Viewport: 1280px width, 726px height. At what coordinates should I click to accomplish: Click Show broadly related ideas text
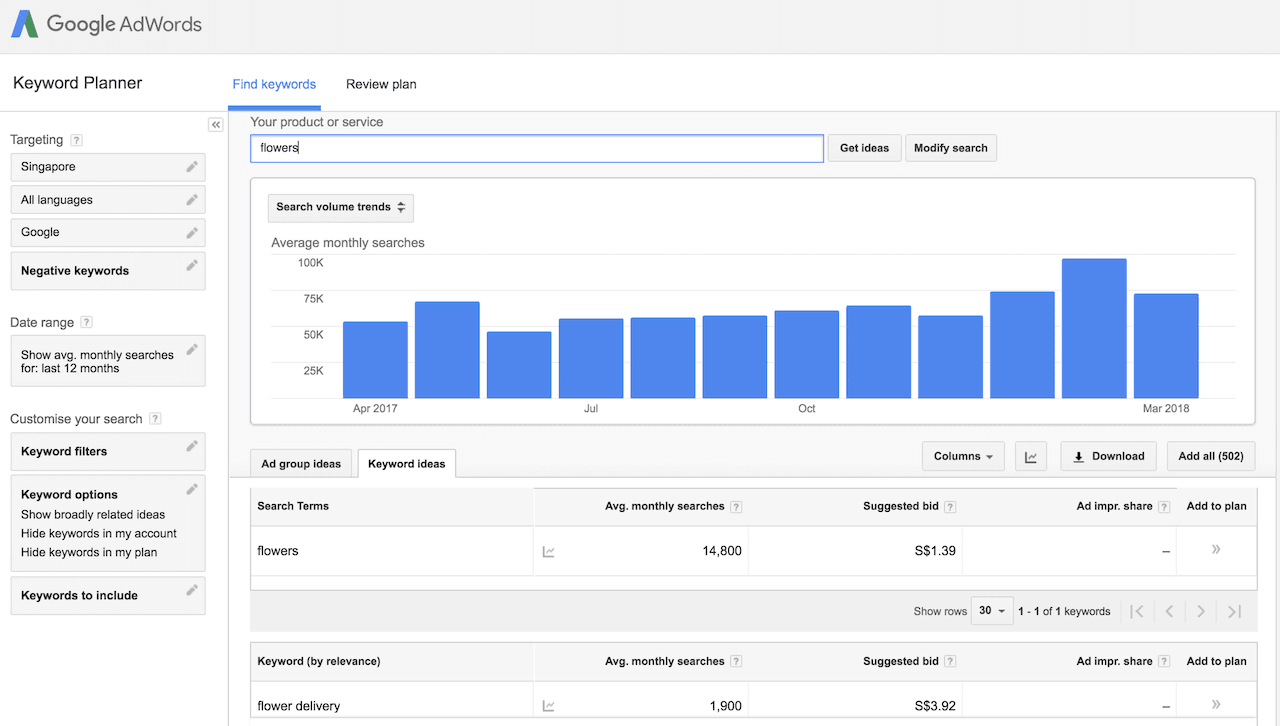[93, 514]
